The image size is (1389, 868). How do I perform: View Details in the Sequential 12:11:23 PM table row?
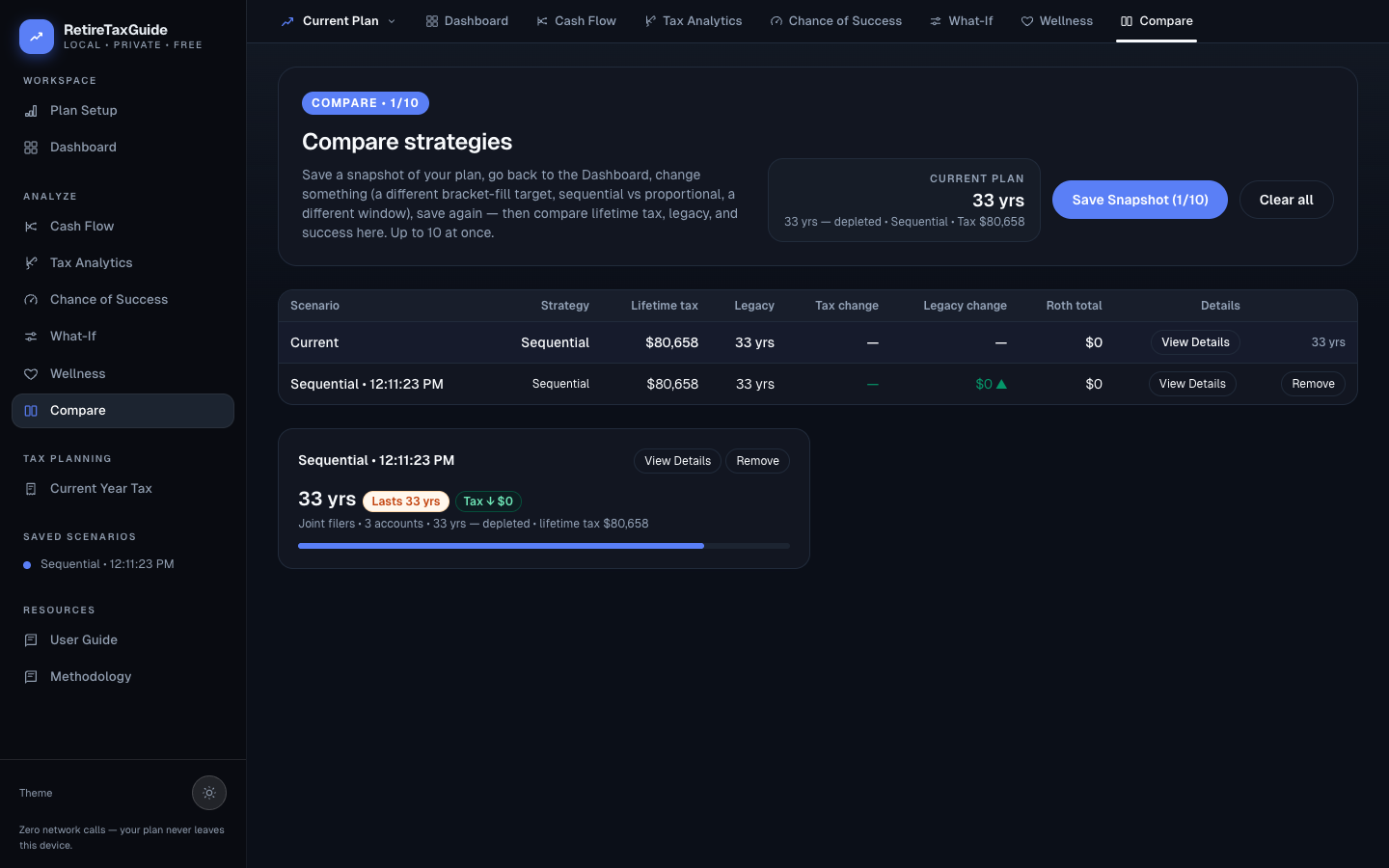click(1192, 384)
